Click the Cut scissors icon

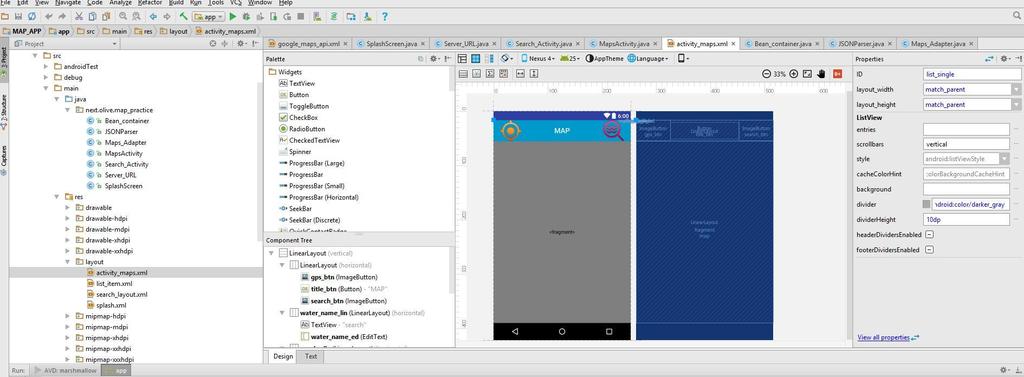pyautogui.click(x=79, y=16)
